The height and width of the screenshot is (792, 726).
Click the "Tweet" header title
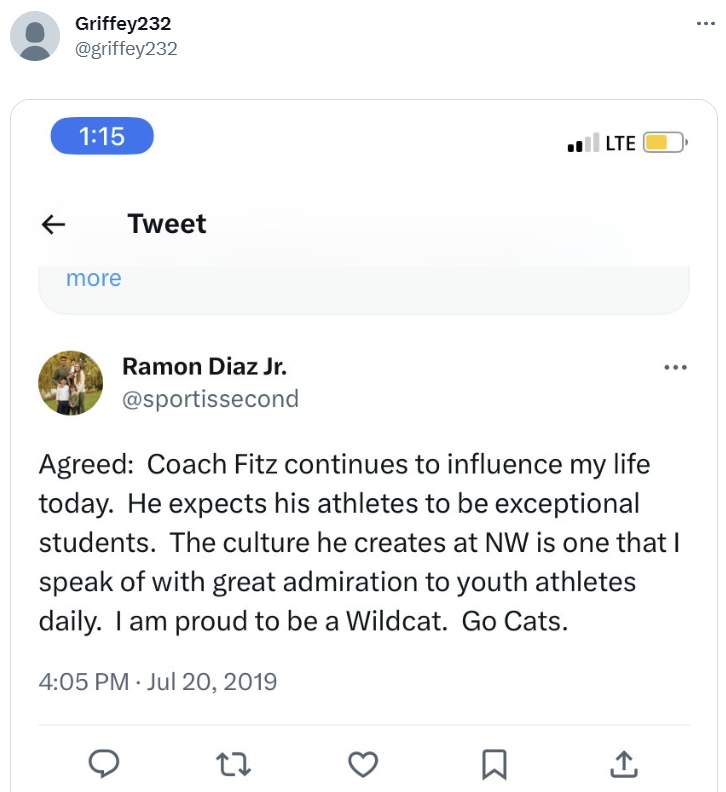pyautogui.click(x=167, y=224)
